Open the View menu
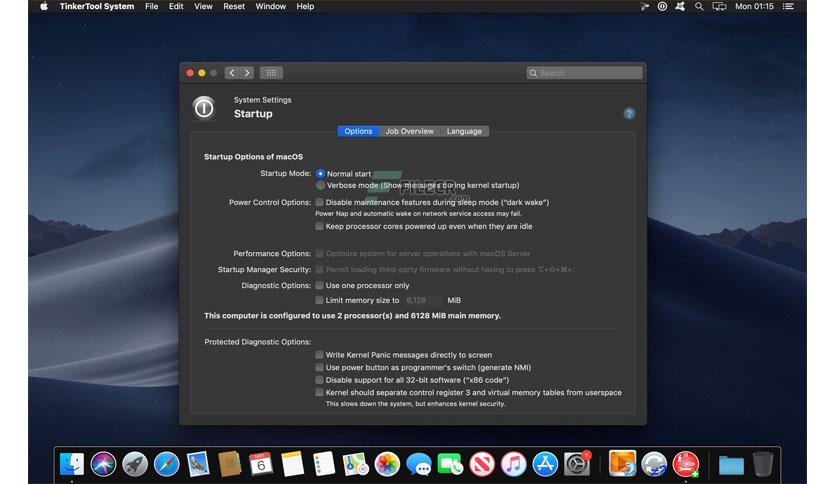Image resolution: width=836 pixels, height=484 pixels. click(203, 6)
